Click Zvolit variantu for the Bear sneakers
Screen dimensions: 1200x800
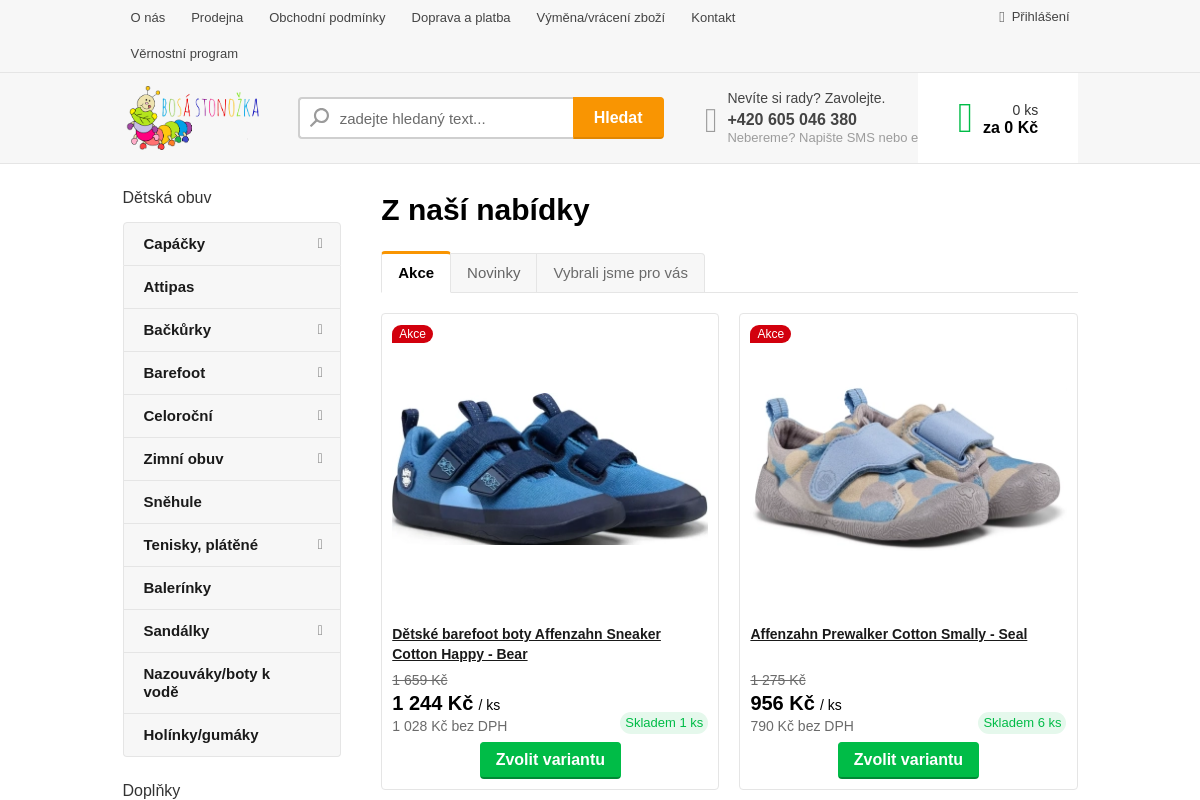[x=550, y=760]
